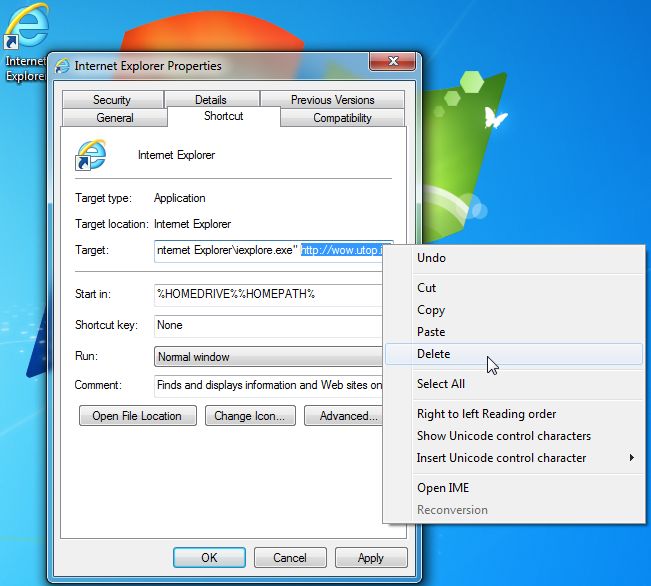Click the Open File Location button
This screenshot has height=586, width=651.
[x=137, y=416]
